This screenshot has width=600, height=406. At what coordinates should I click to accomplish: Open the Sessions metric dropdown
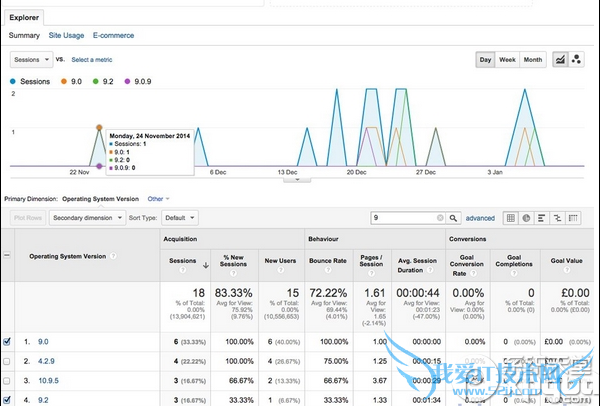point(31,60)
